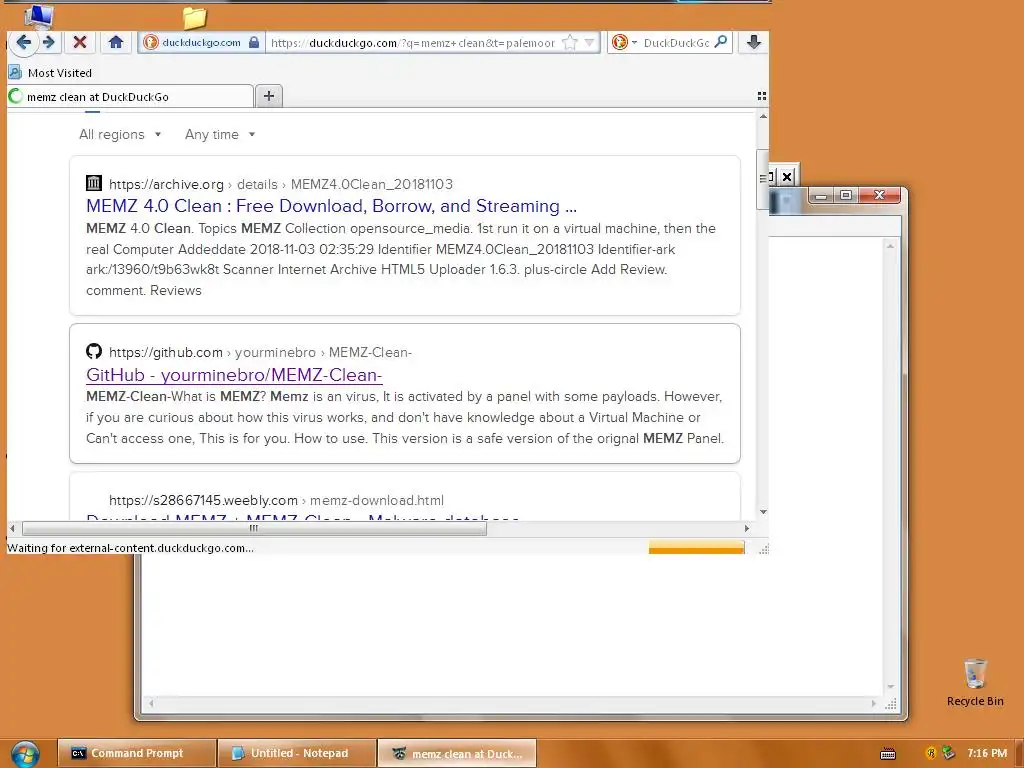Open a new tab with the plus button
1024x768 pixels.
pos(268,96)
